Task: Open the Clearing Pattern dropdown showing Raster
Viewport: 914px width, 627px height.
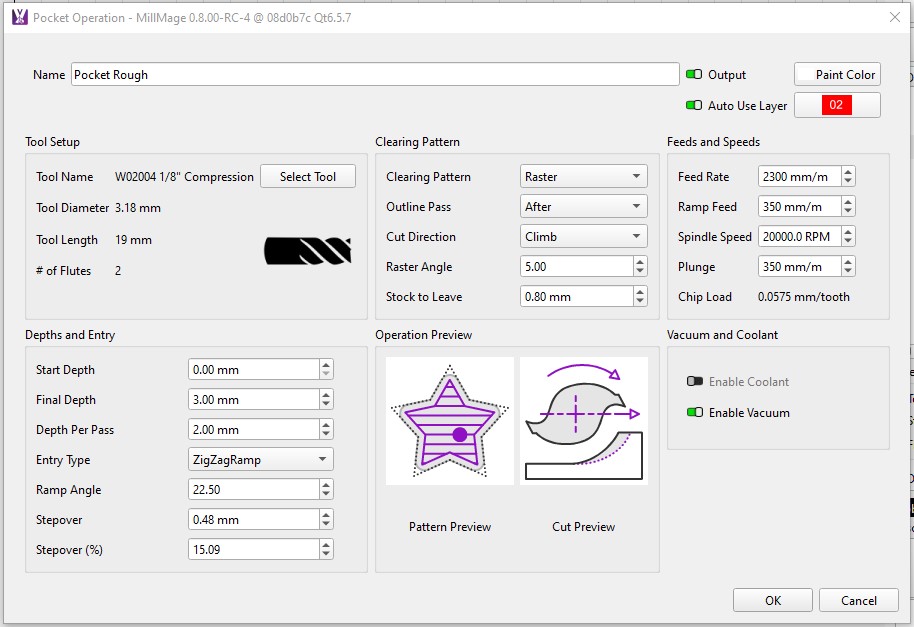Action: click(x=583, y=176)
